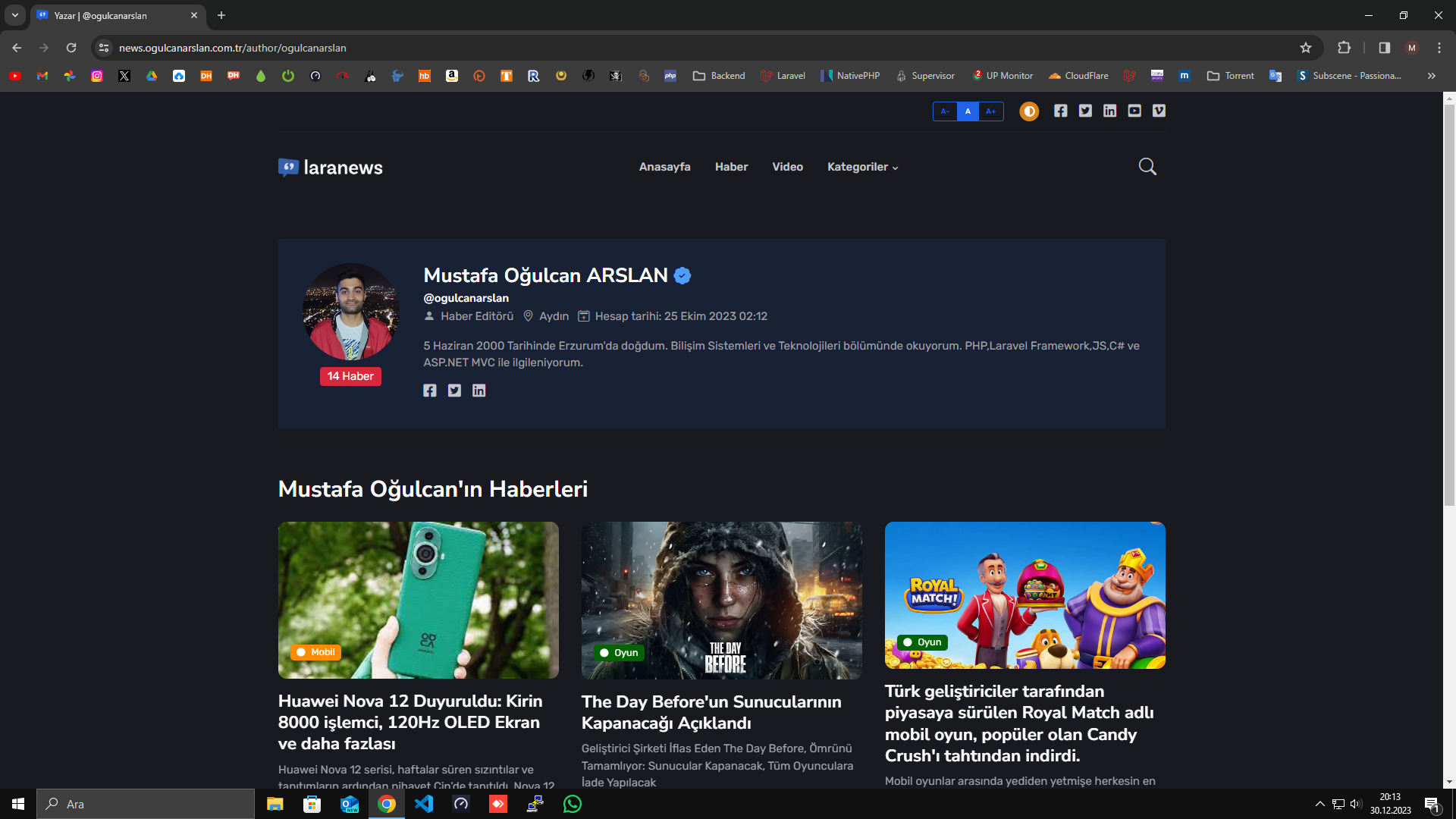The height and width of the screenshot is (819, 1456).
Task: Decrease font size with A- button
Action: (x=945, y=111)
